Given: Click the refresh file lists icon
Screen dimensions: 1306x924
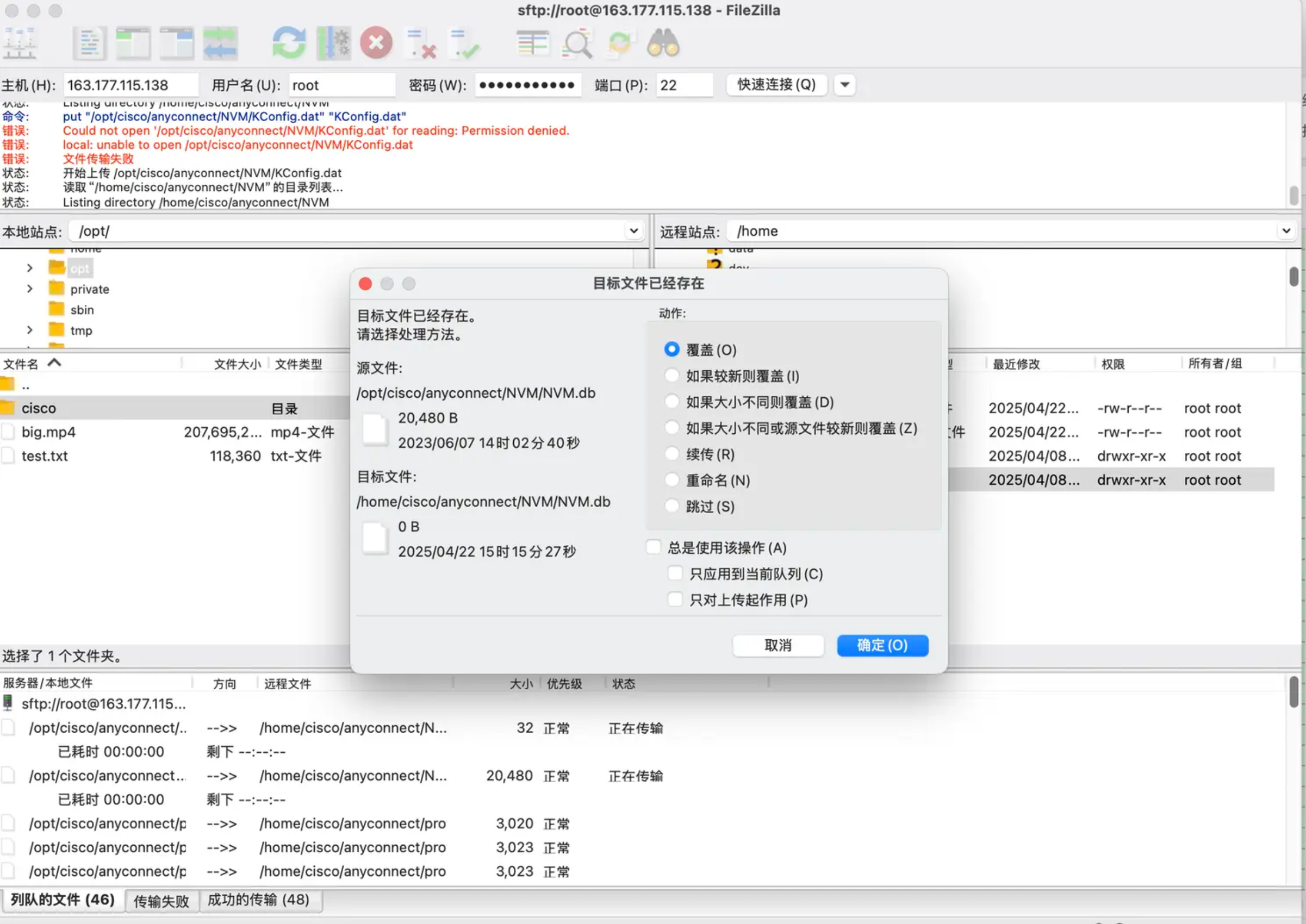Looking at the screenshot, I should [x=289, y=43].
